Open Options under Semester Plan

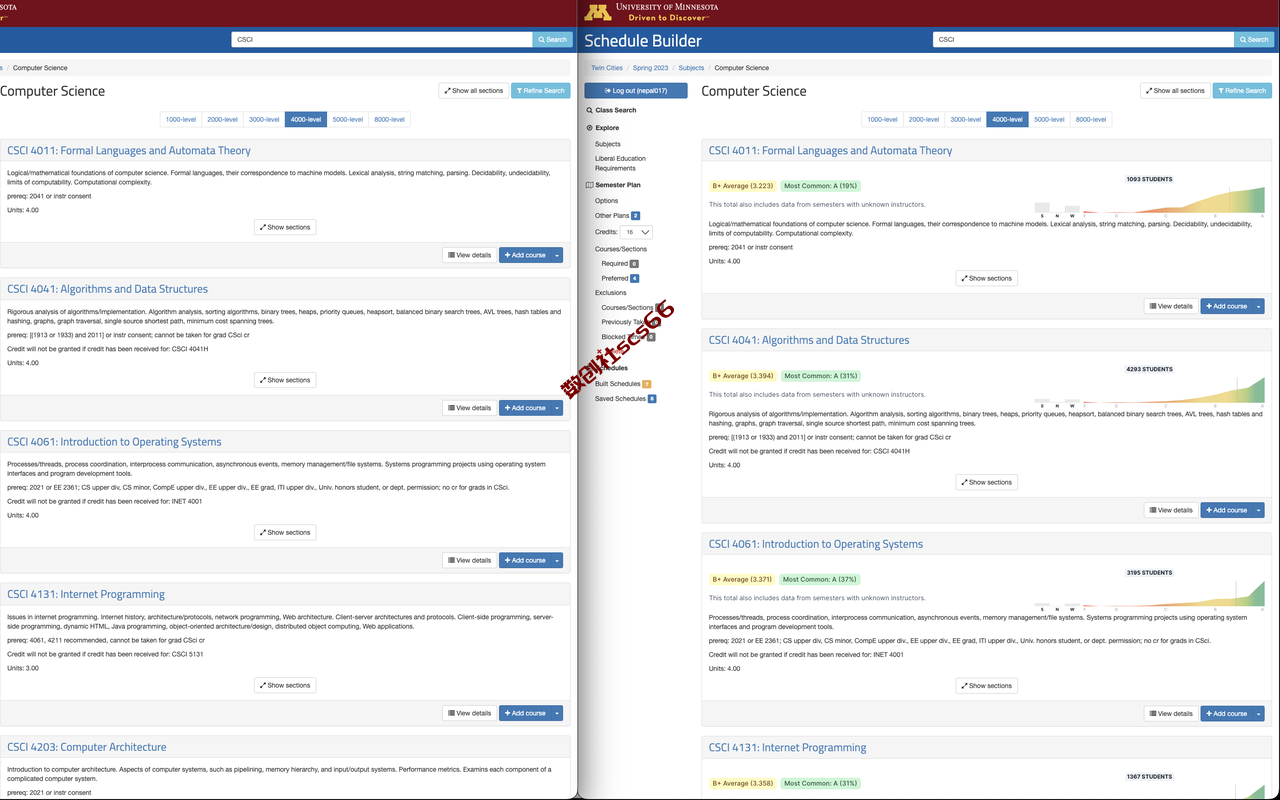(607, 201)
